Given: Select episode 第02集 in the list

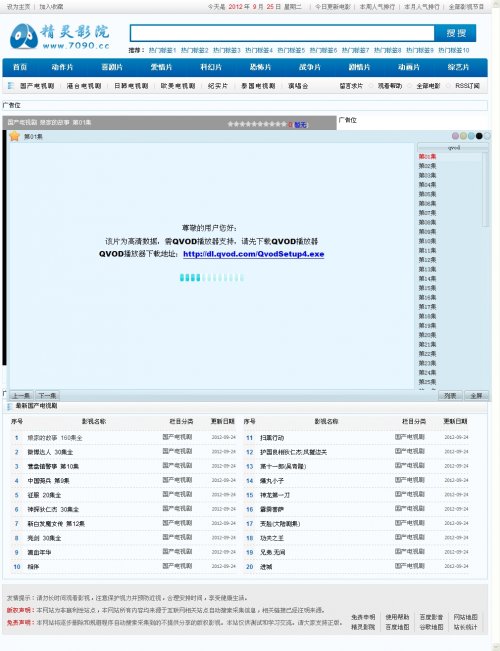Looking at the screenshot, I should 427,166.
